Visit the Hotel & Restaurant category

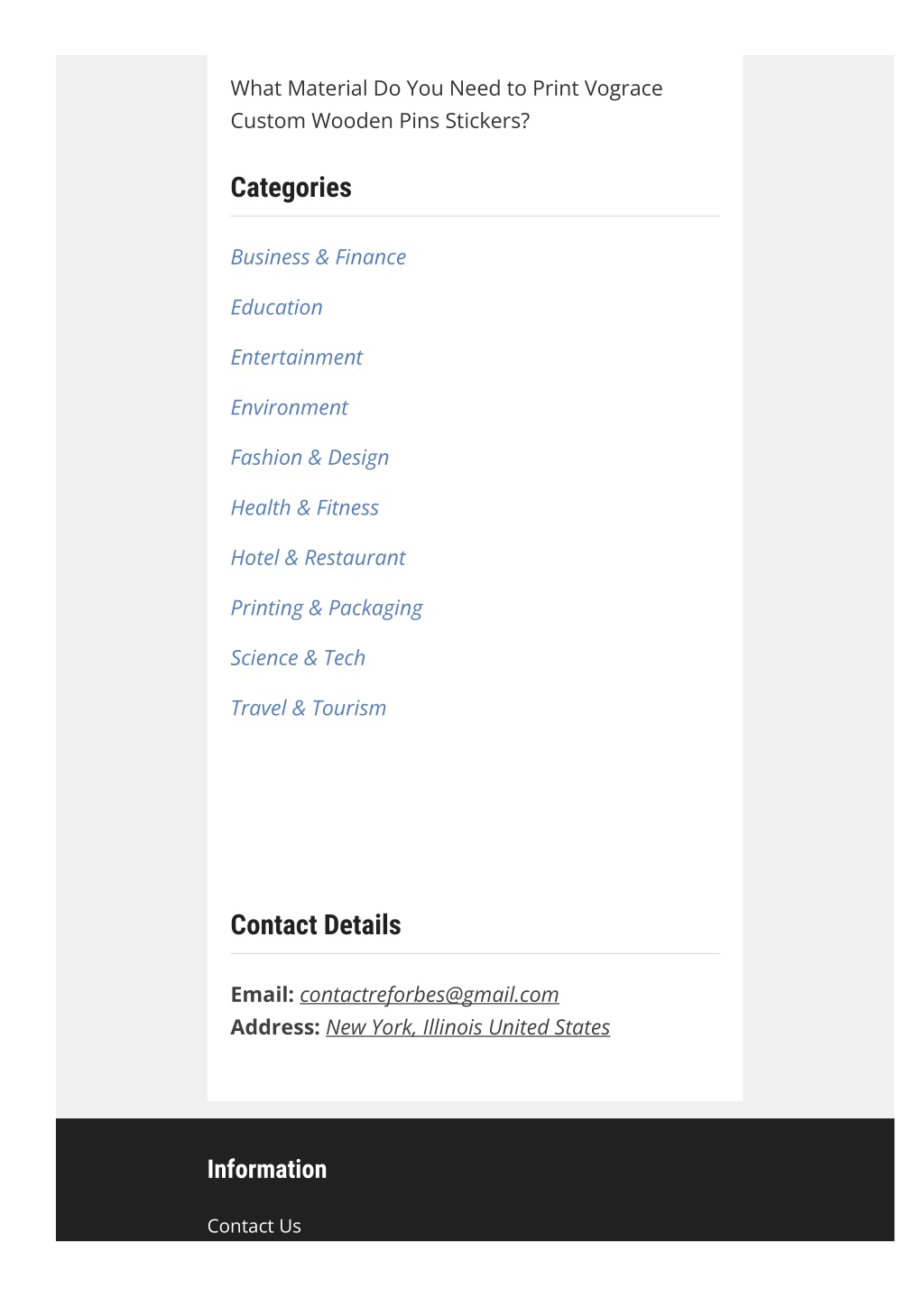[x=318, y=558]
